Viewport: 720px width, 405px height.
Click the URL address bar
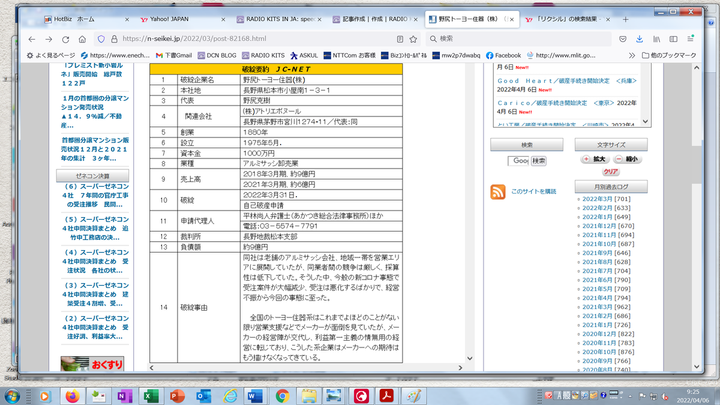250,38
